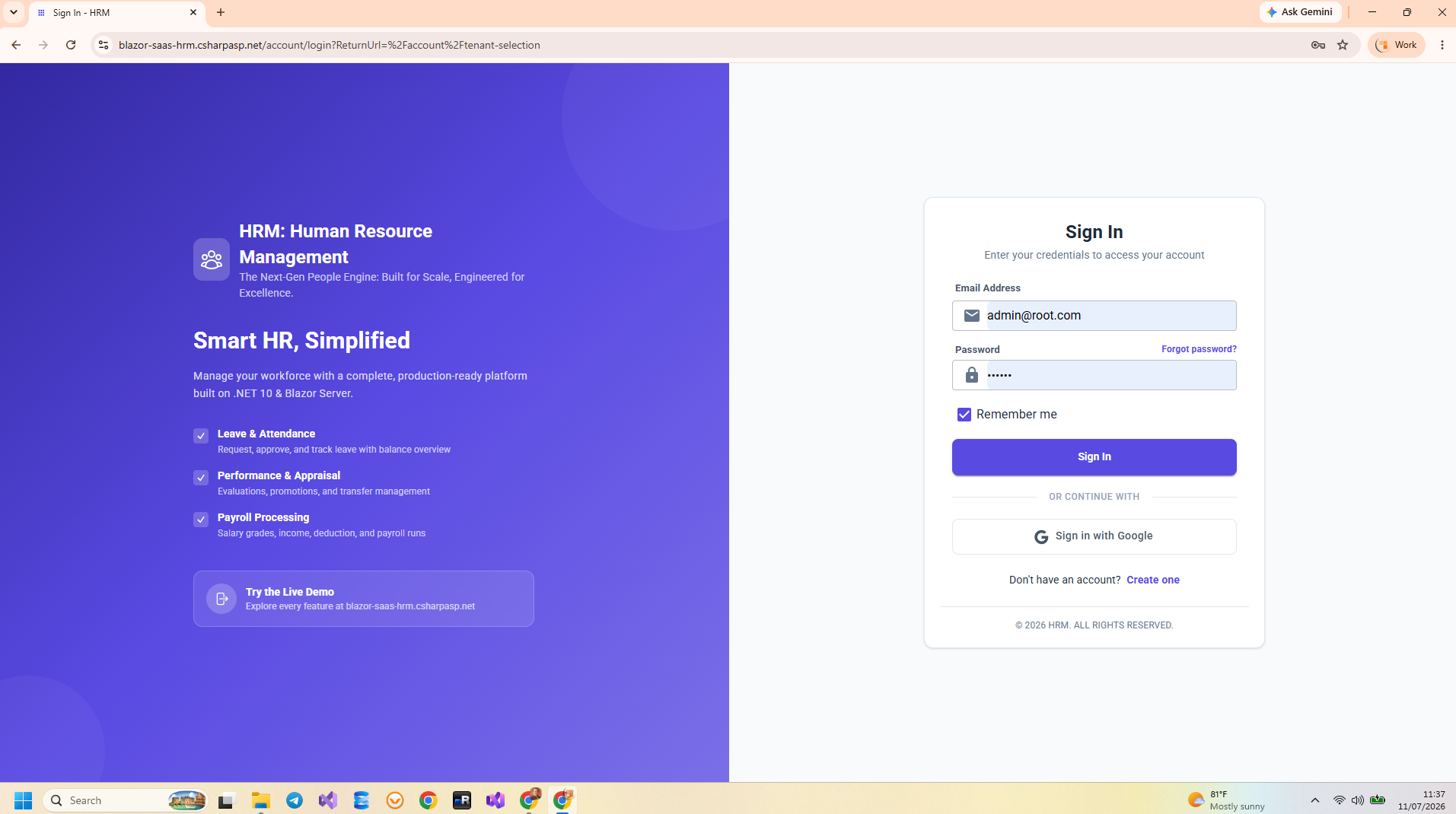1456x814 pixels.
Task: Click the Payroll Processing check icon
Action: (x=201, y=520)
